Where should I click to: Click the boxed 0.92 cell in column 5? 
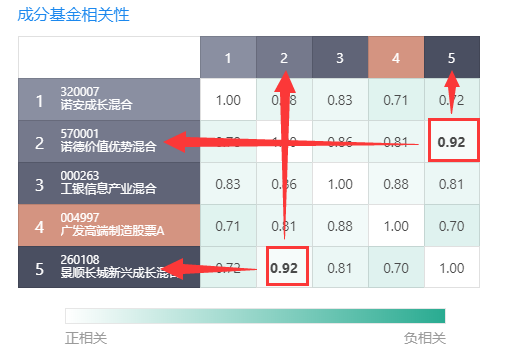(x=454, y=140)
